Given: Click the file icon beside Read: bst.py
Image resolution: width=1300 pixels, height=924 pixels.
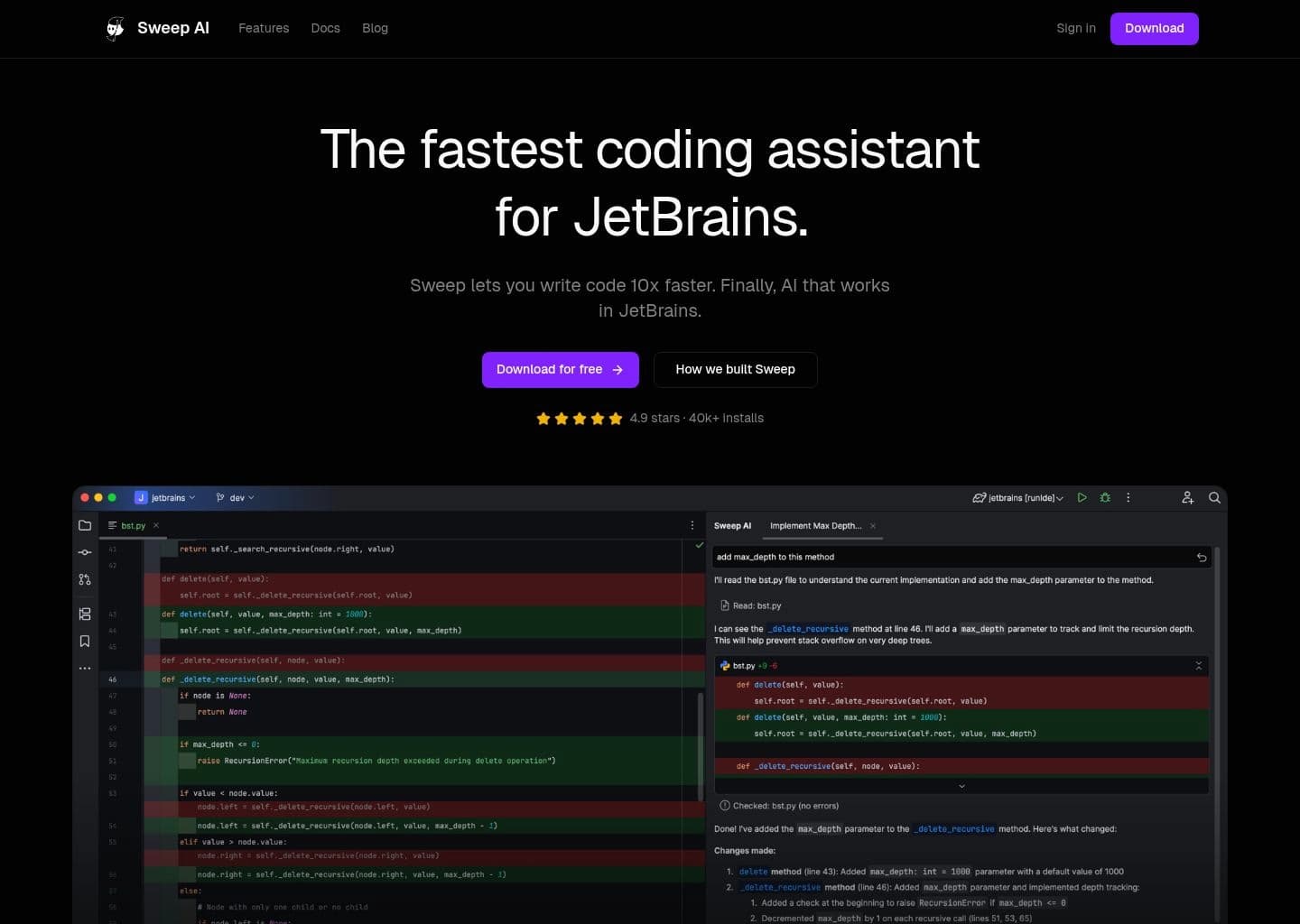Looking at the screenshot, I should pos(725,605).
